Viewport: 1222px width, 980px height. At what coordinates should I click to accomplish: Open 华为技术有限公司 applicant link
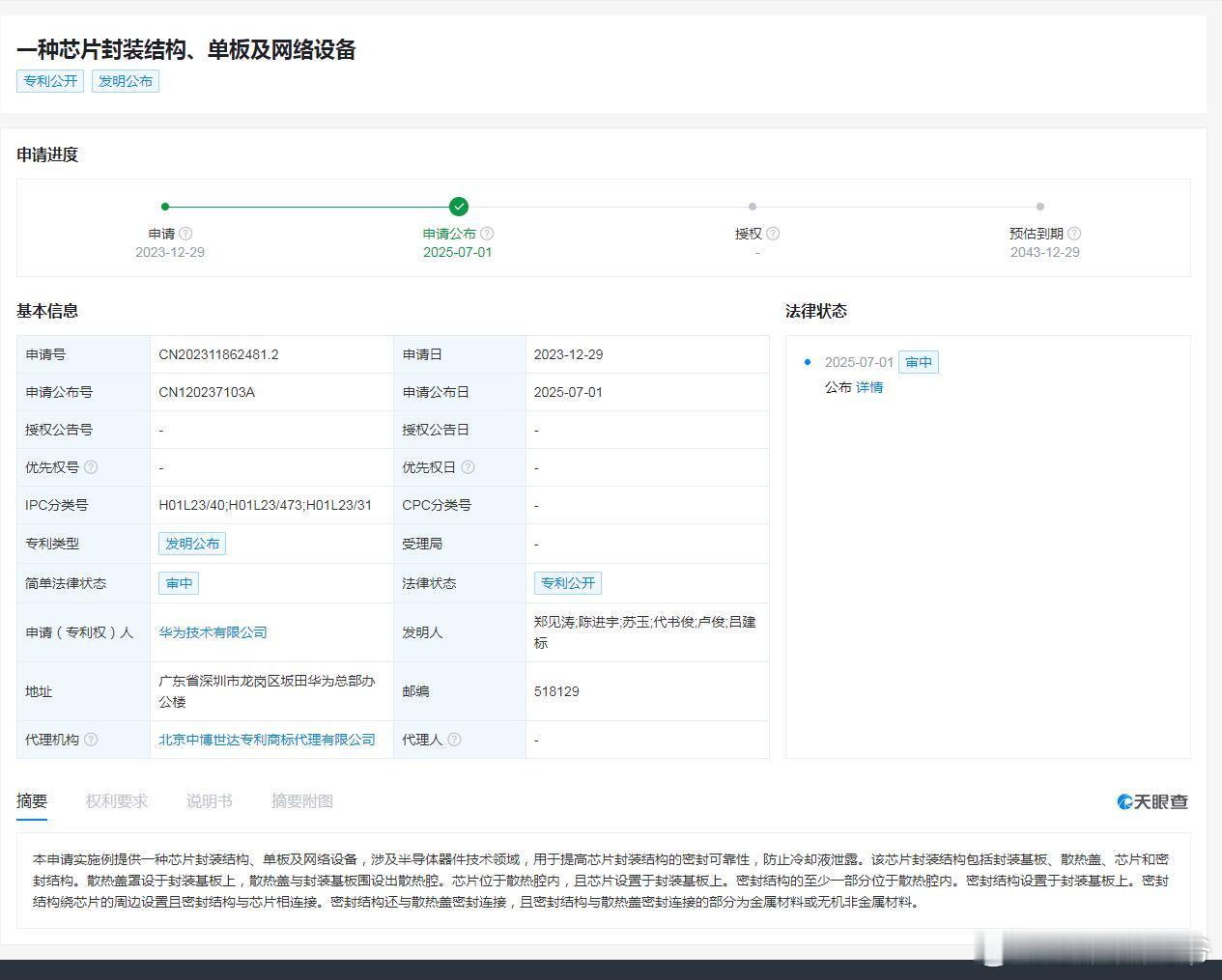[x=213, y=632]
